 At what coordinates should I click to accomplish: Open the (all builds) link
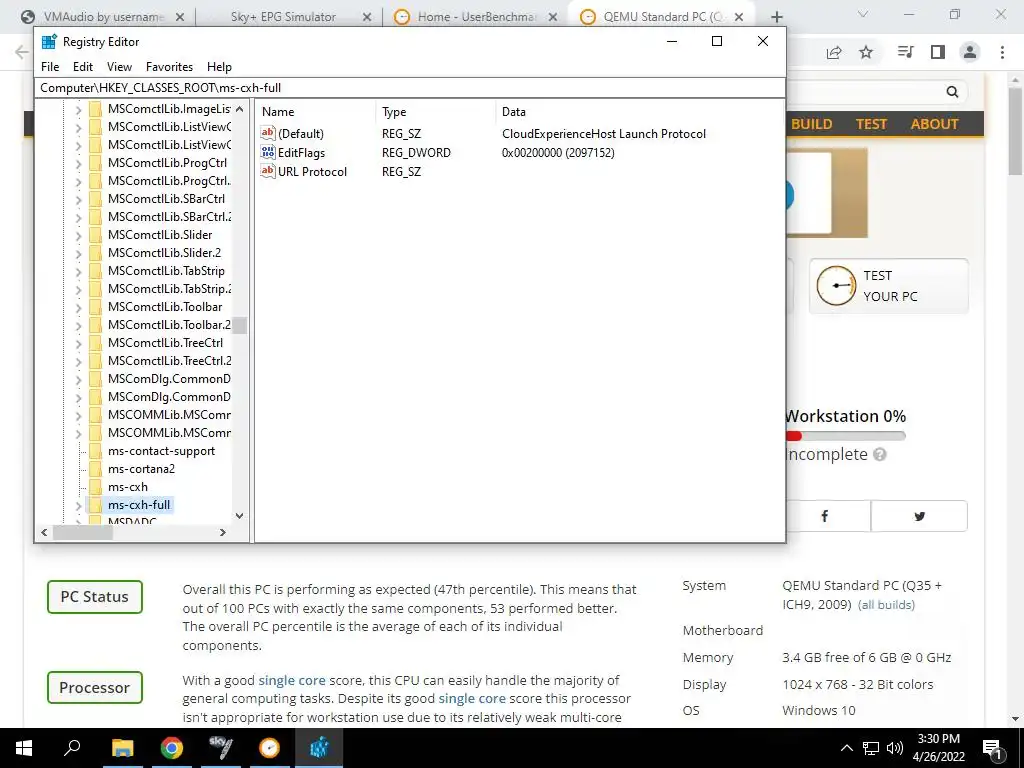[x=886, y=605]
